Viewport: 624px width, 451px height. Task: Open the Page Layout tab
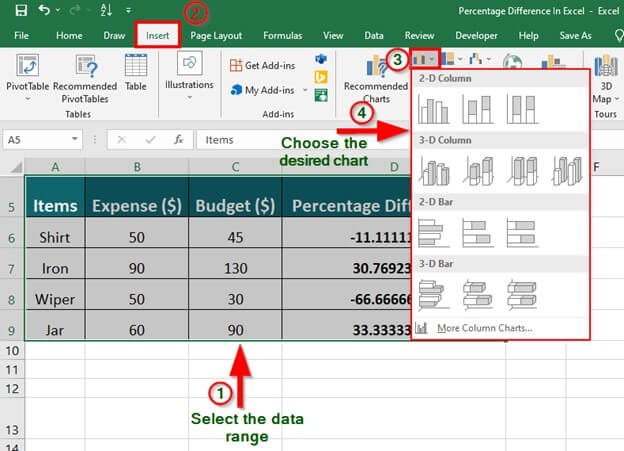tap(216, 36)
